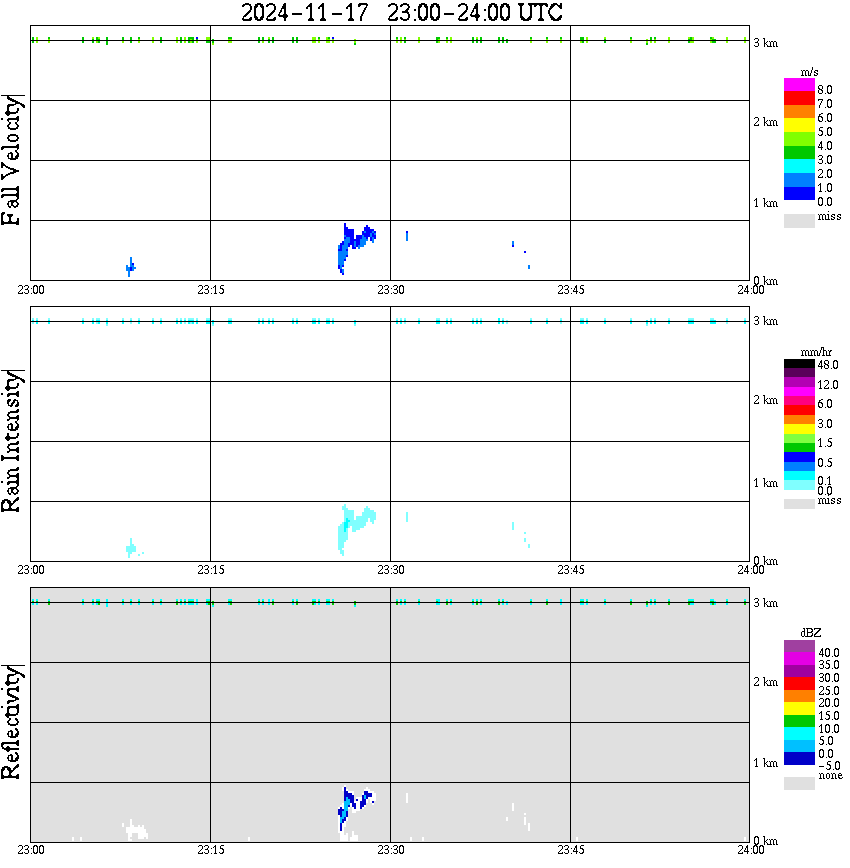850x868 pixels.
Task: Click the cyan 2.0 fall velocity swatch
Action: (x=799, y=166)
